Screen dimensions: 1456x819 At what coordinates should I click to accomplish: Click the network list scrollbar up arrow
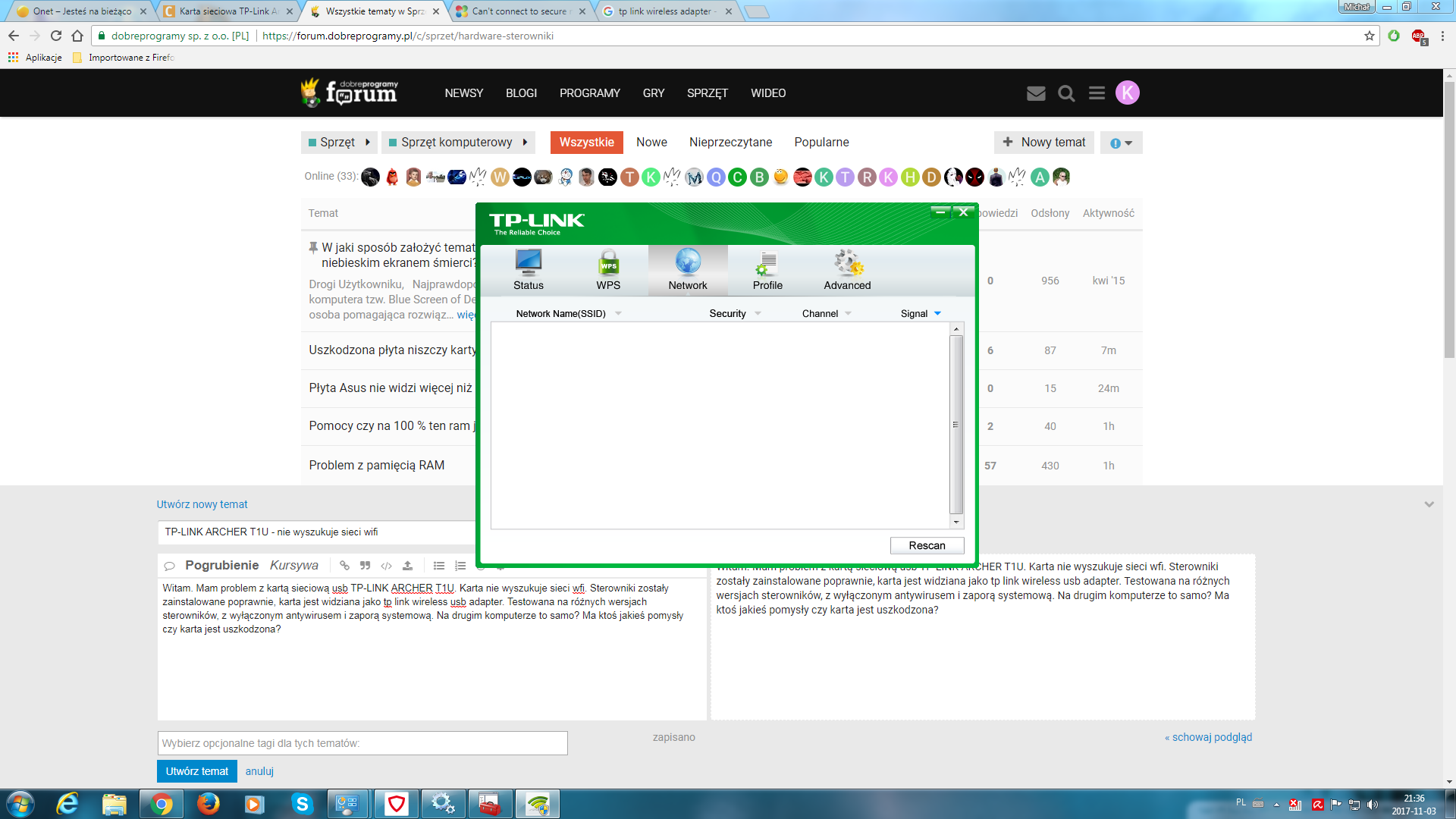[956, 329]
